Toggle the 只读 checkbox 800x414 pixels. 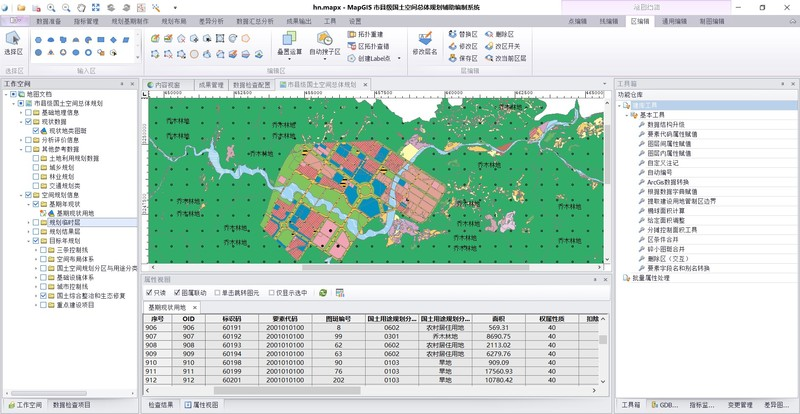(149, 293)
